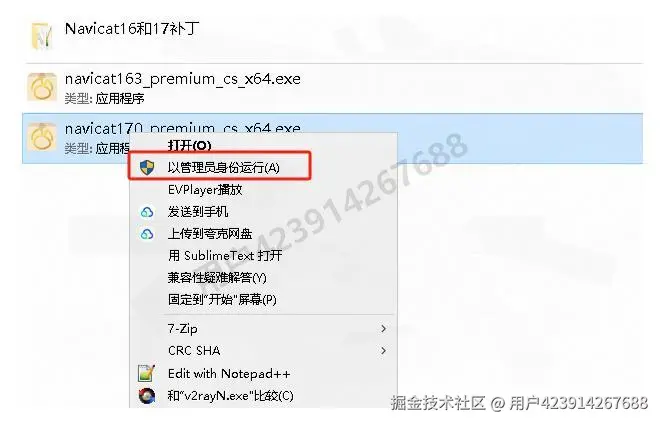Click the navicat170_premium_cs_x64.exe file icon
The width and height of the screenshot is (661, 425).
42,137
